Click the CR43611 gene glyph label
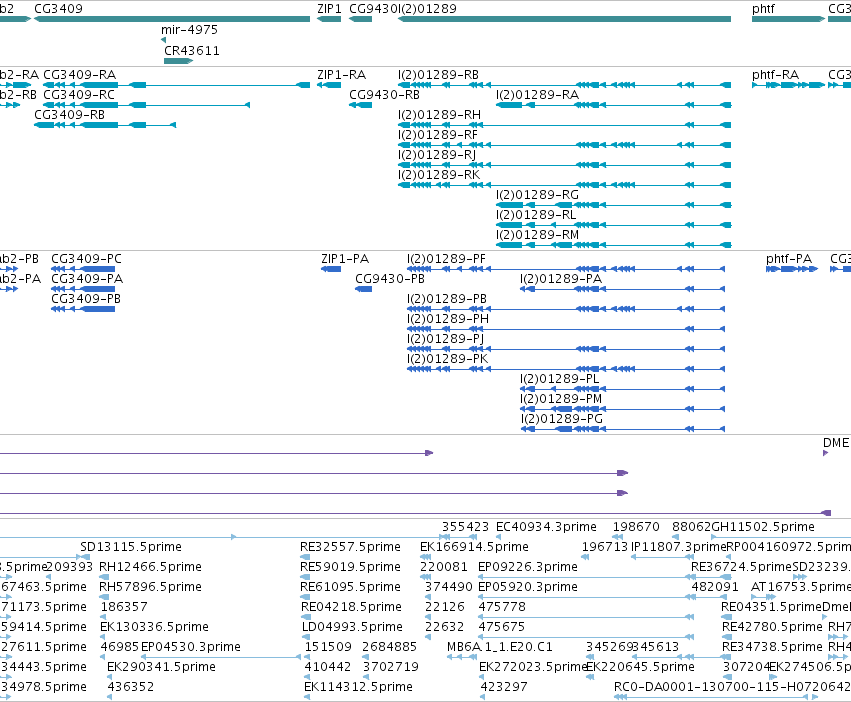Image resolution: width=851 pixels, height=702 pixels. 192,50
